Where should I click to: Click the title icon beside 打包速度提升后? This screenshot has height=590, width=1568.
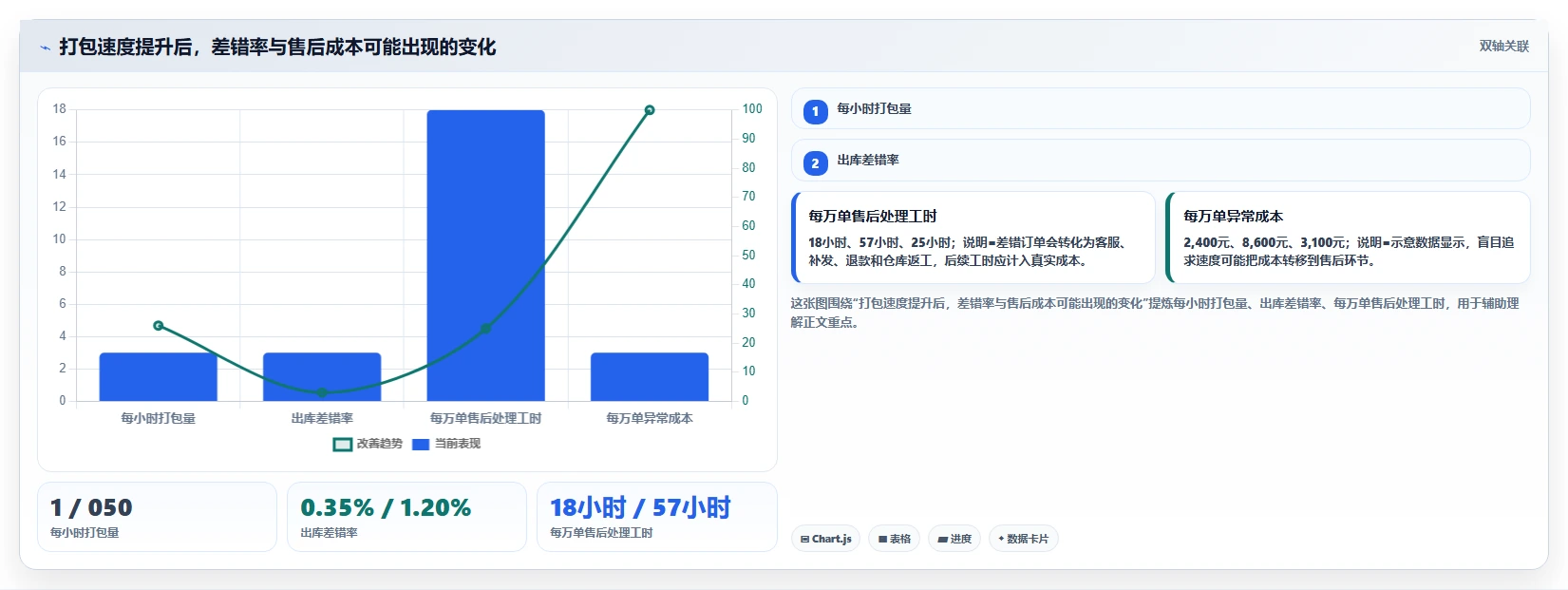tap(45, 48)
